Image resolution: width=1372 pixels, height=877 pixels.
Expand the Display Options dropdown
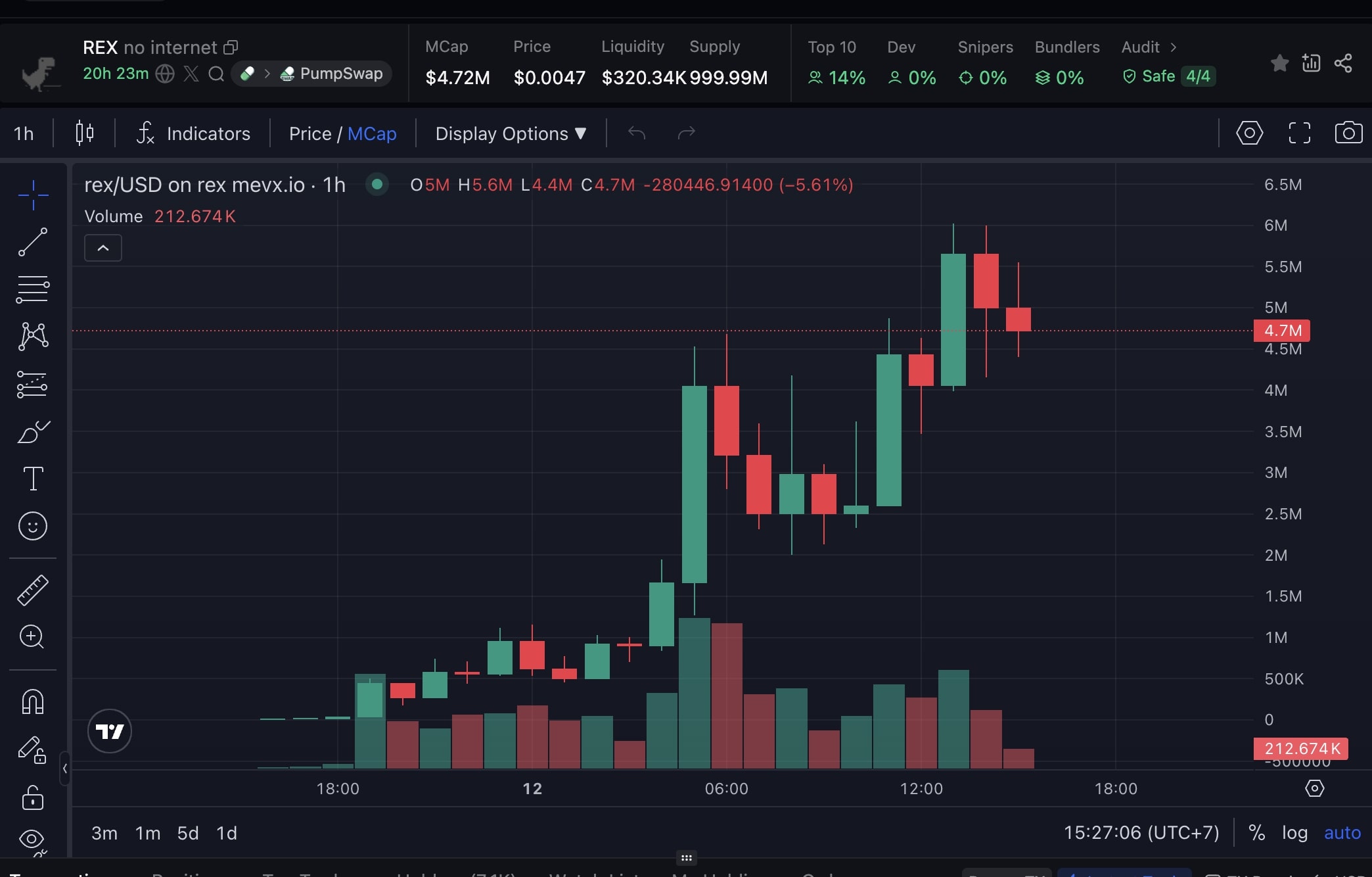[x=511, y=133]
